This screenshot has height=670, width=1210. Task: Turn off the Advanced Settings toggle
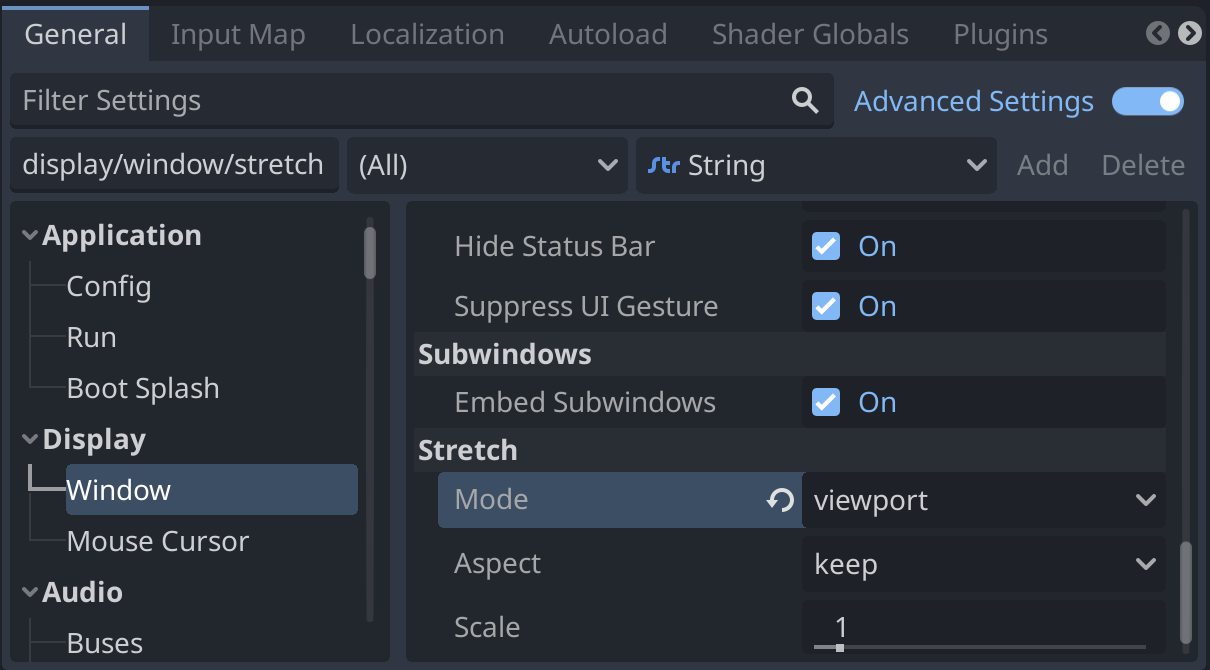click(x=1148, y=101)
